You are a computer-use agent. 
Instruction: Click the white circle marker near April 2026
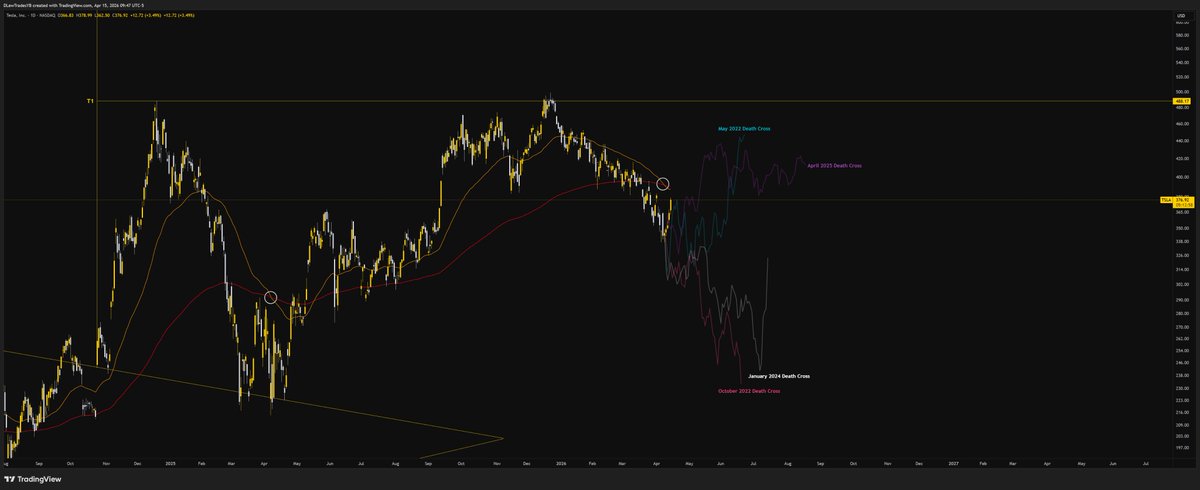pyautogui.click(x=662, y=184)
